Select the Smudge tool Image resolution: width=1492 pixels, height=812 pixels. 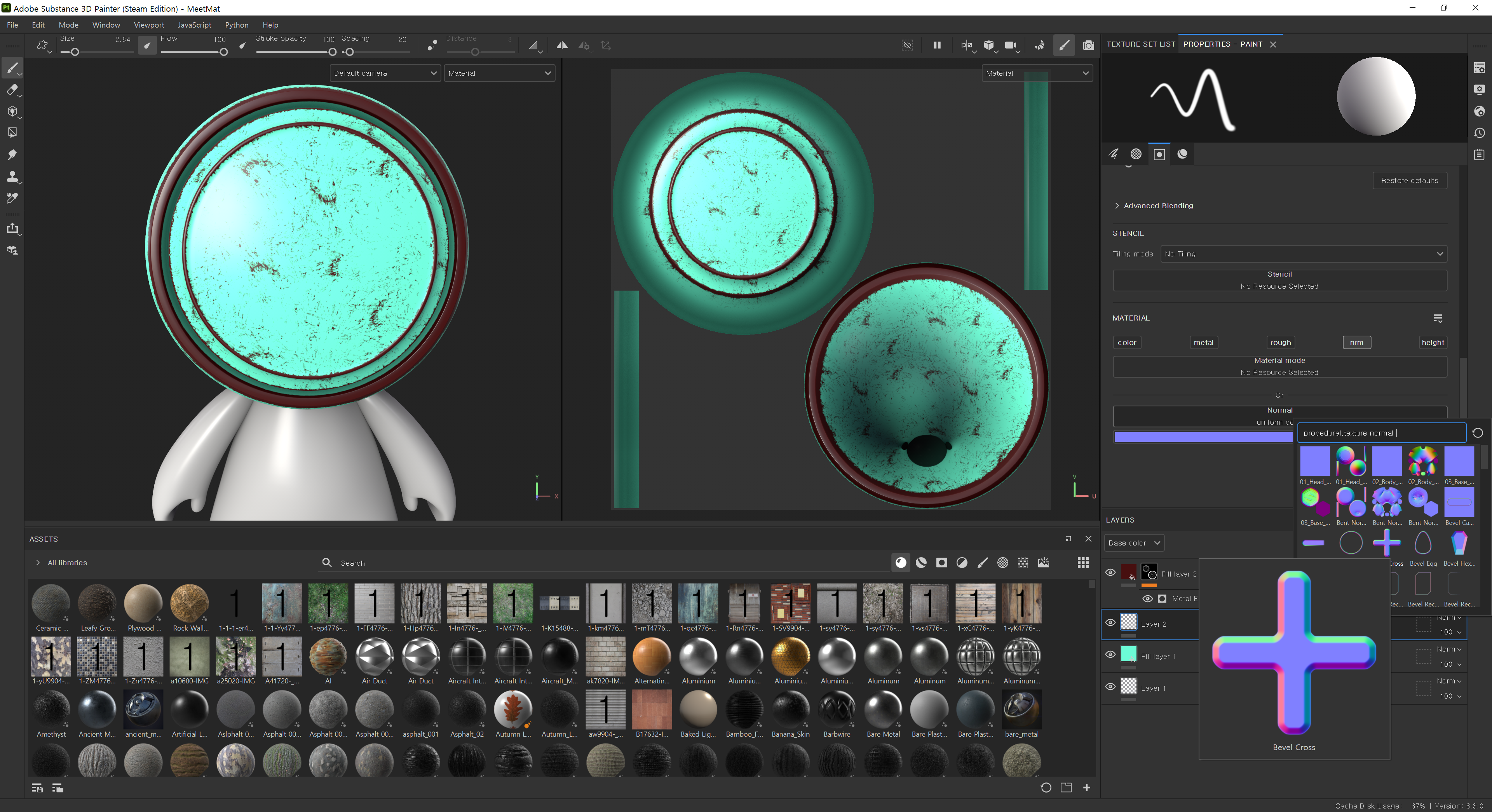click(12, 155)
